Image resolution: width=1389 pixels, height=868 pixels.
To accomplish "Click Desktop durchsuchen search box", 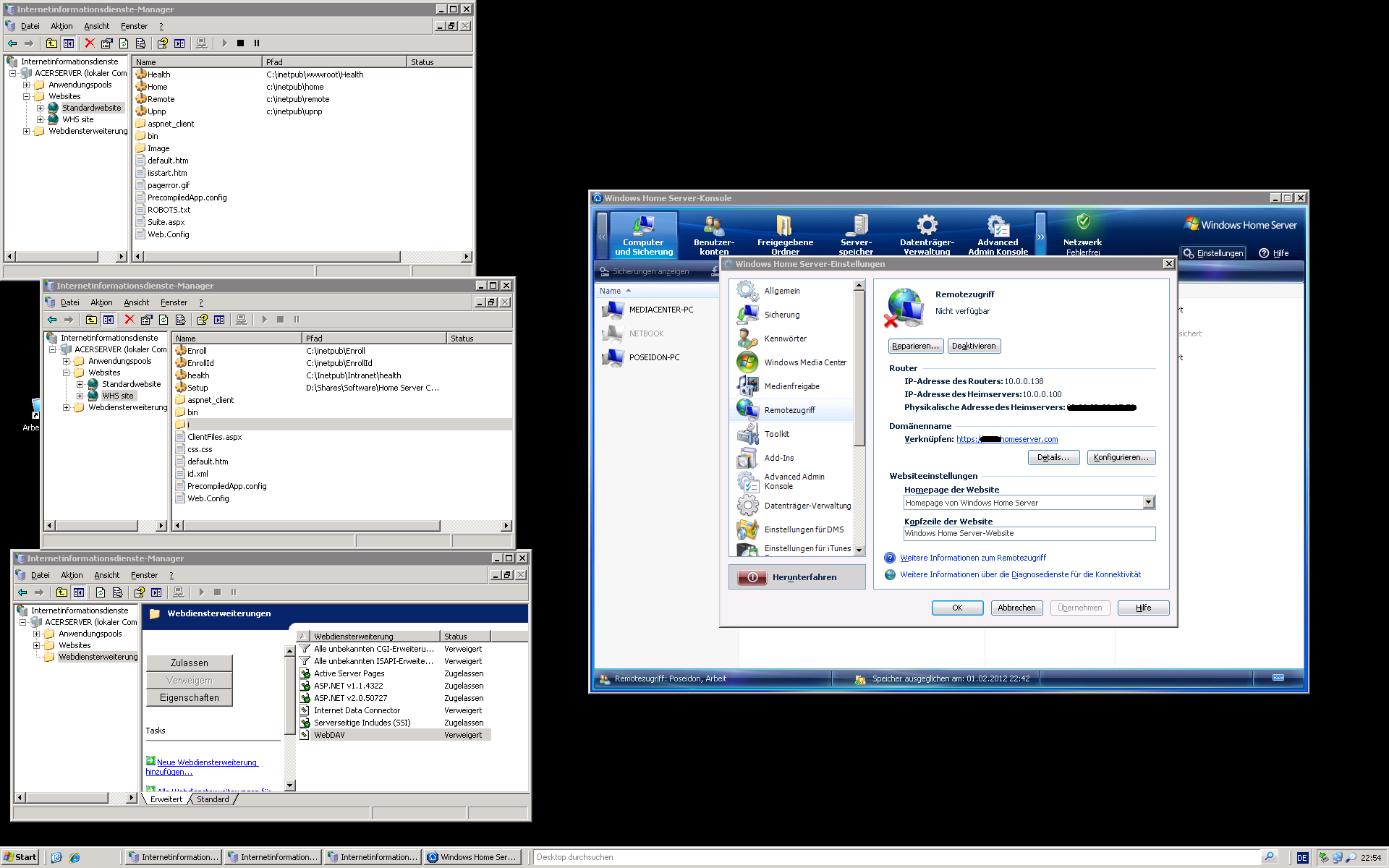I will click(897, 857).
